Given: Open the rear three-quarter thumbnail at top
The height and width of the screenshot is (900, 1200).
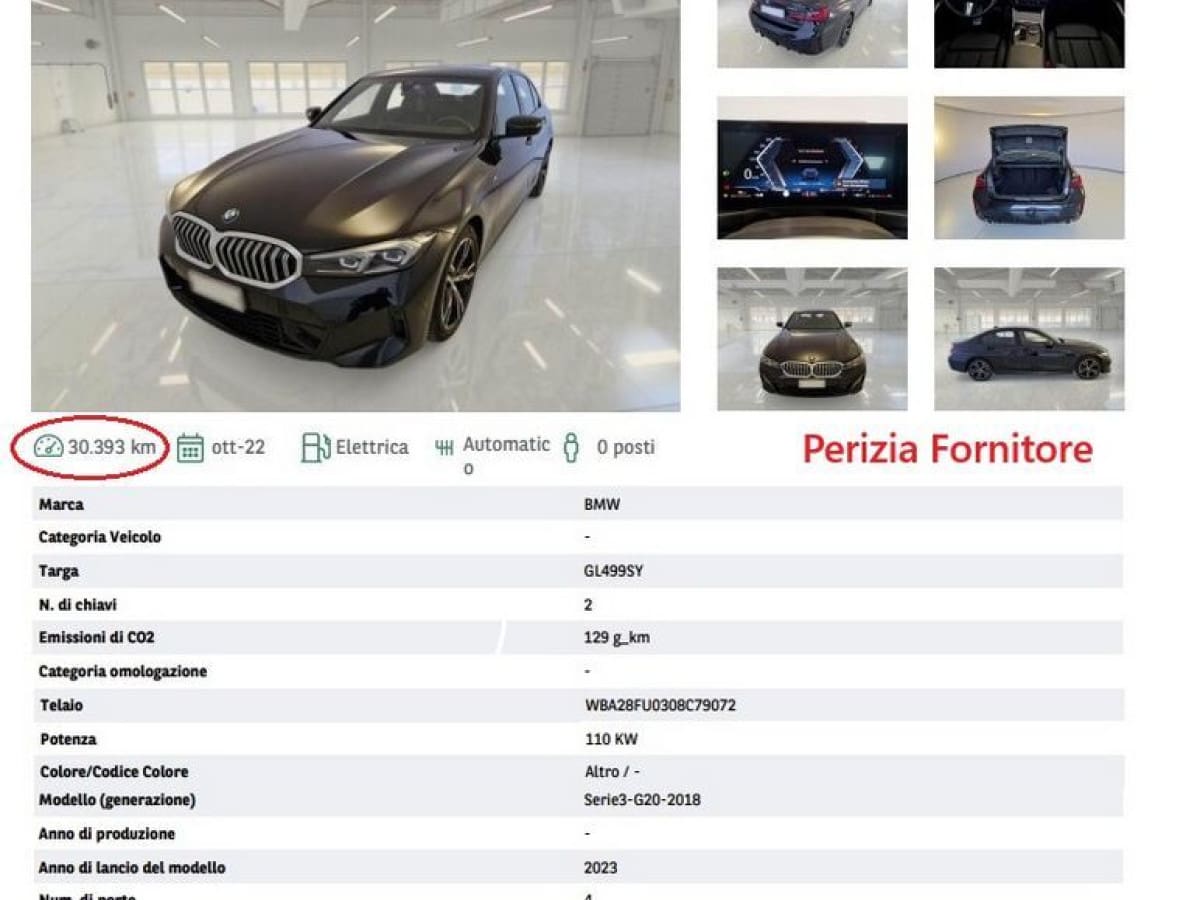Looking at the screenshot, I should tap(812, 34).
